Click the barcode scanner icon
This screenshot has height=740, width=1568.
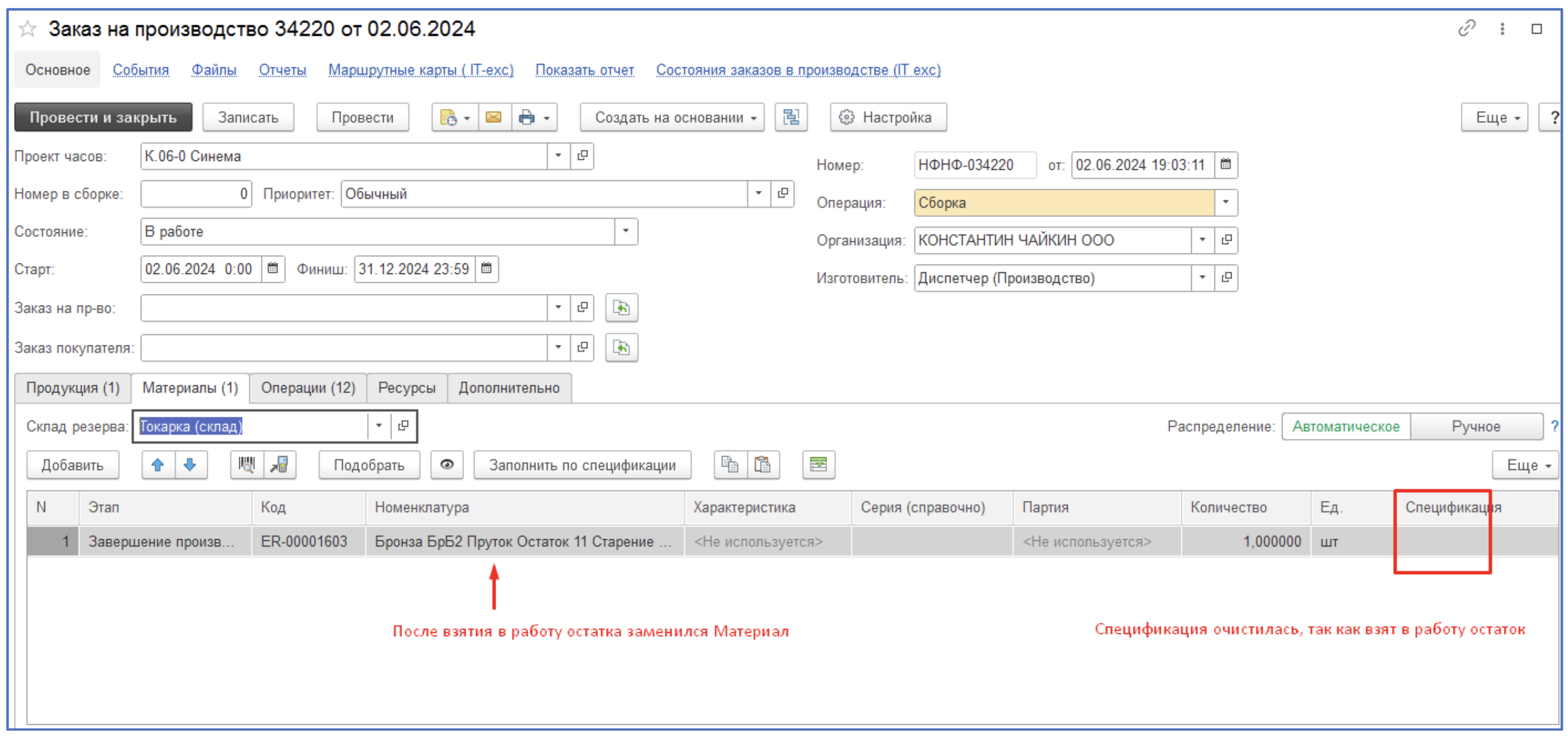[246, 465]
